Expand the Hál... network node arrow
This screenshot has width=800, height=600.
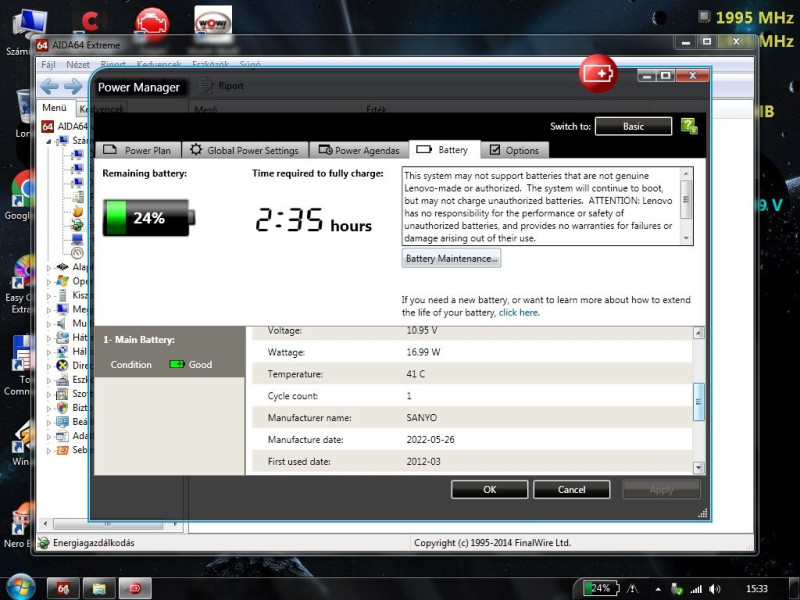pos(49,352)
